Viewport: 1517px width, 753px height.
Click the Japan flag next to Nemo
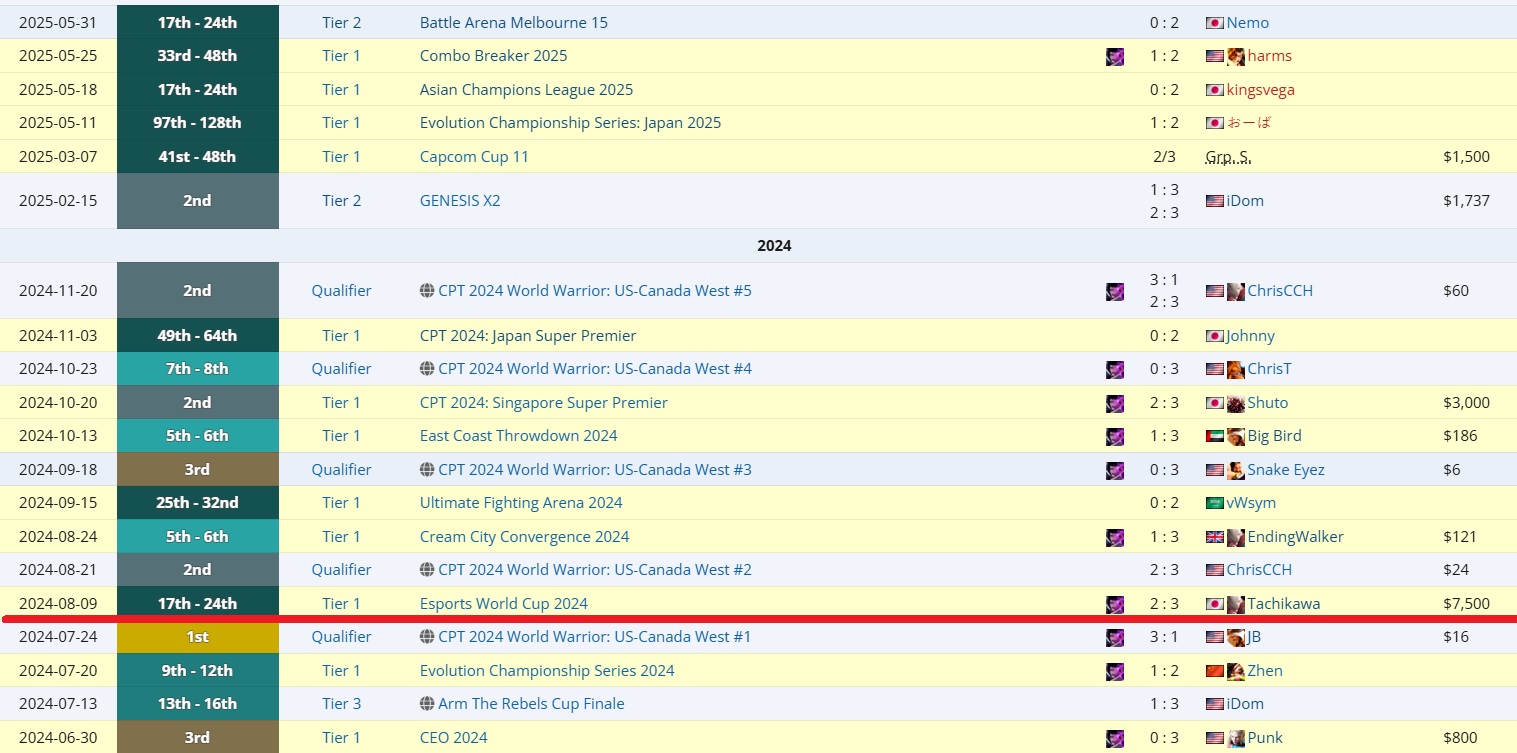click(1215, 23)
